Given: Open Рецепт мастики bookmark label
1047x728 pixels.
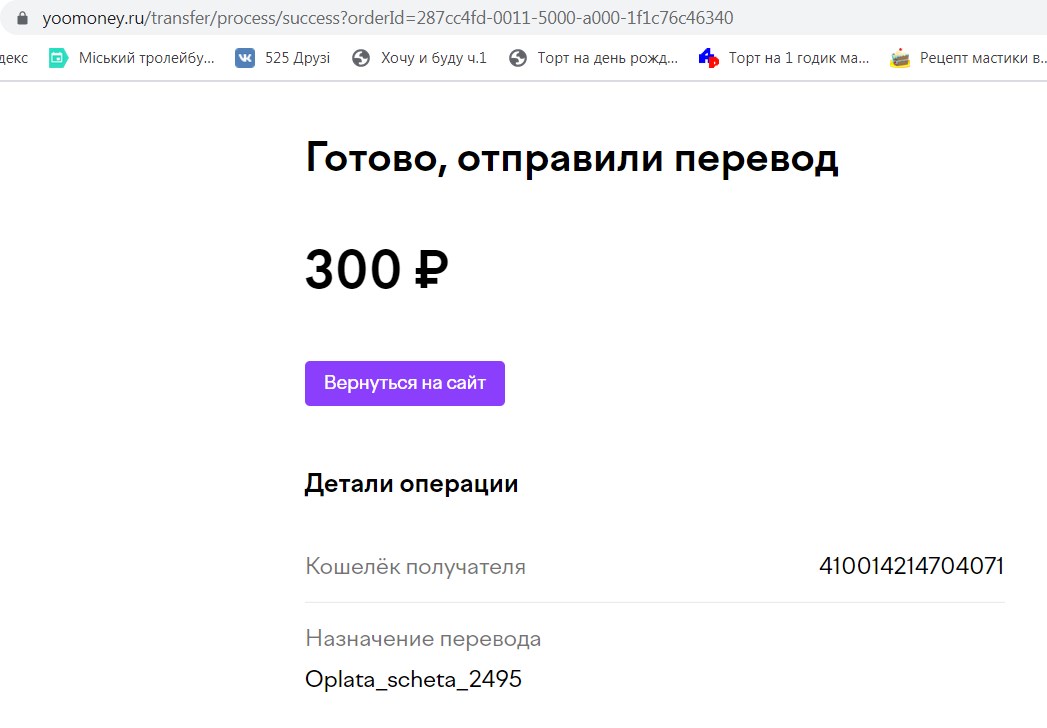Looking at the screenshot, I should pos(983,58).
